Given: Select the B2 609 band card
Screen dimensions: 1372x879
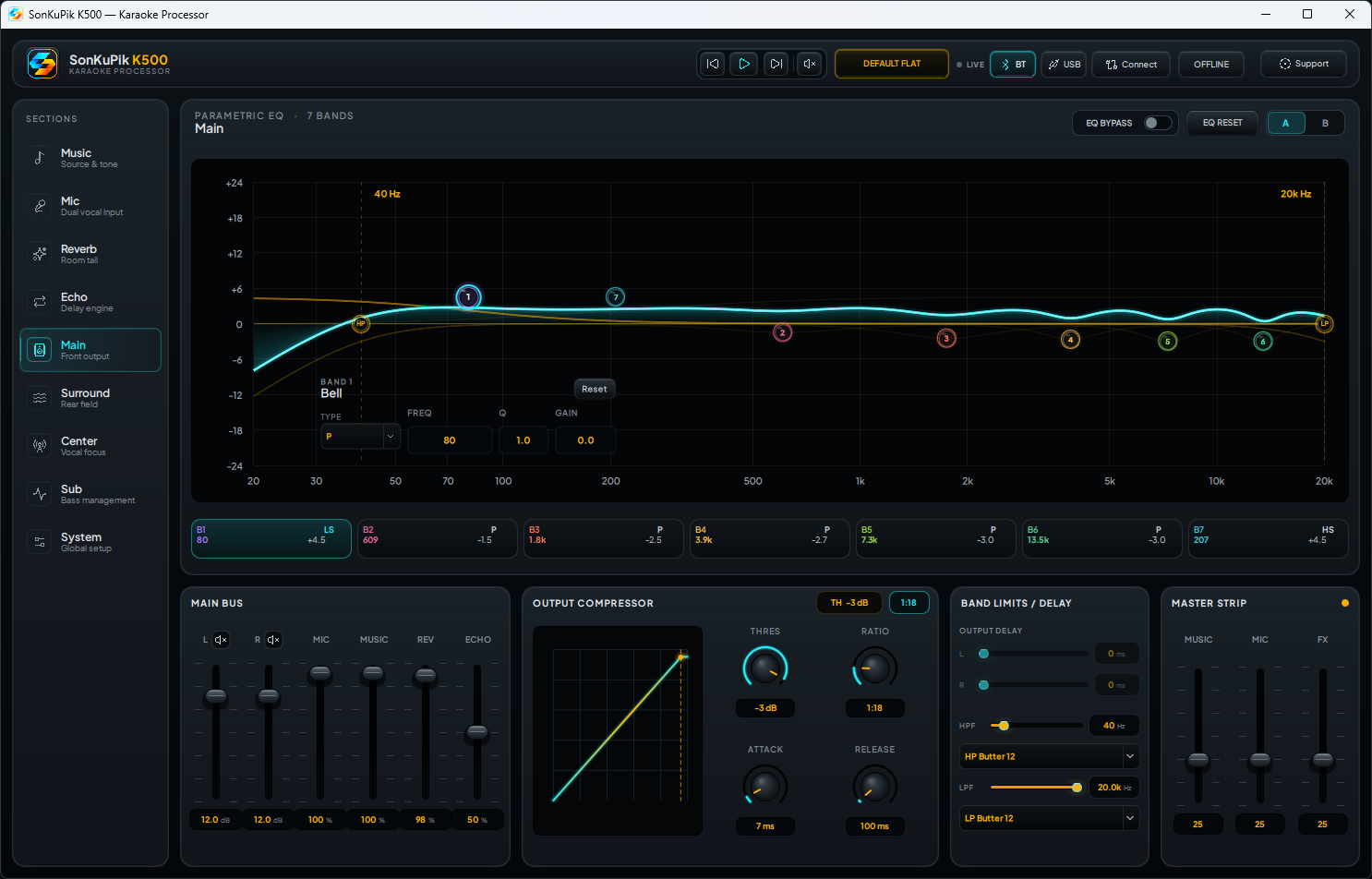Looking at the screenshot, I should click(x=438, y=539).
